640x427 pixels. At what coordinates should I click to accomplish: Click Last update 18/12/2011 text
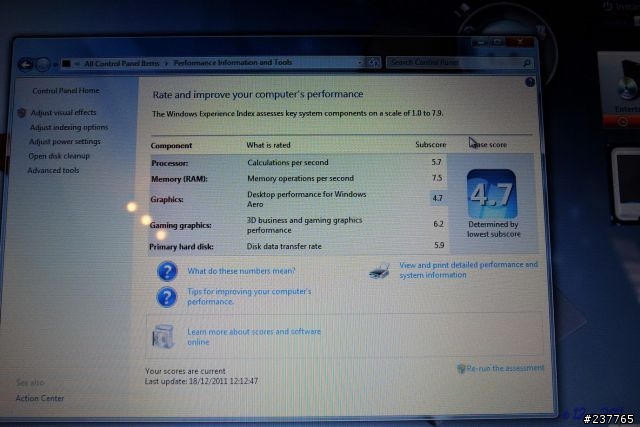coord(201,381)
